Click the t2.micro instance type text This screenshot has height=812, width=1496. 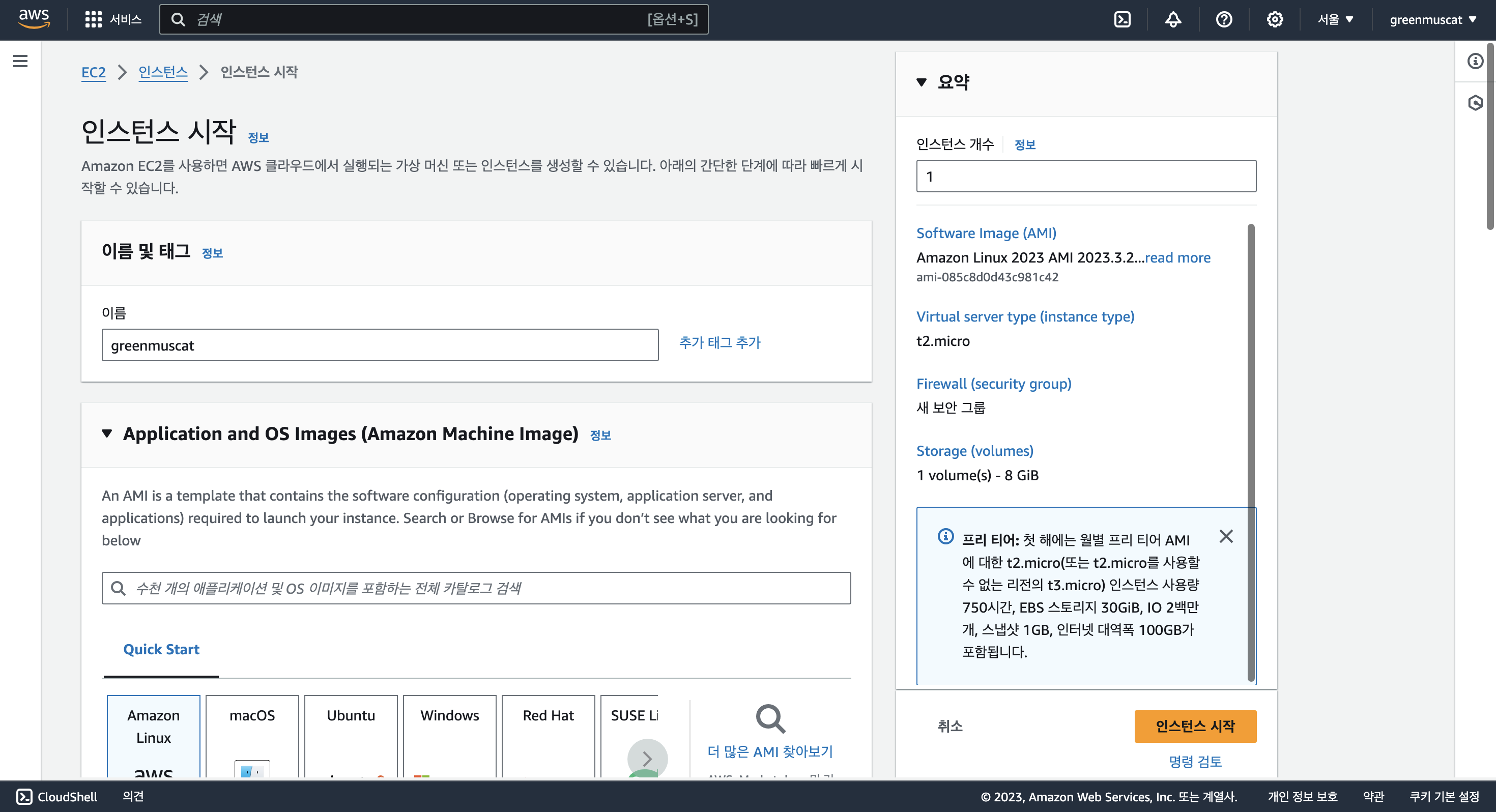(942, 341)
